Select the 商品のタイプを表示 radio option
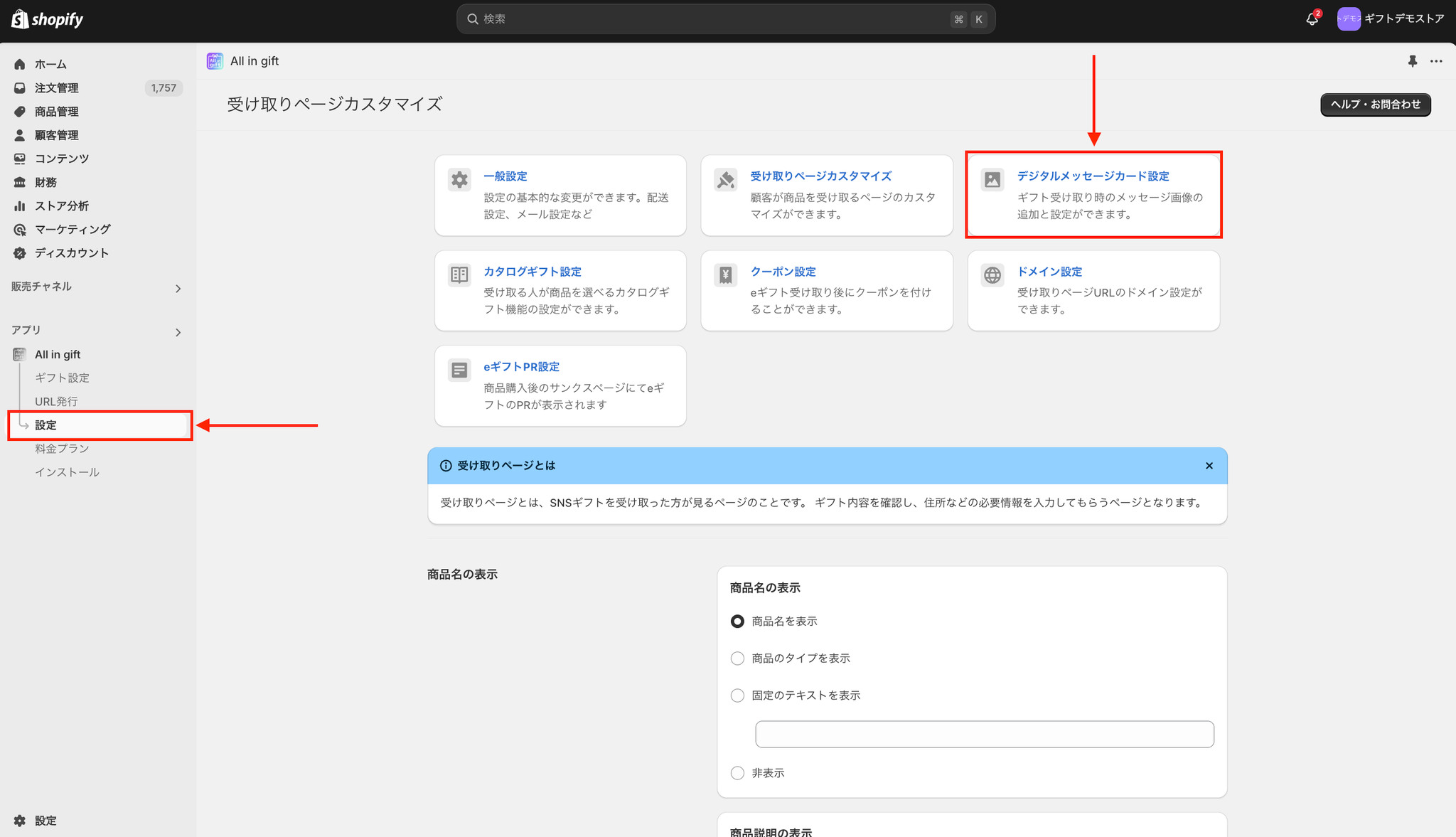Image resolution: width=1456 pixels, height=837 pixels. point(737,659)
